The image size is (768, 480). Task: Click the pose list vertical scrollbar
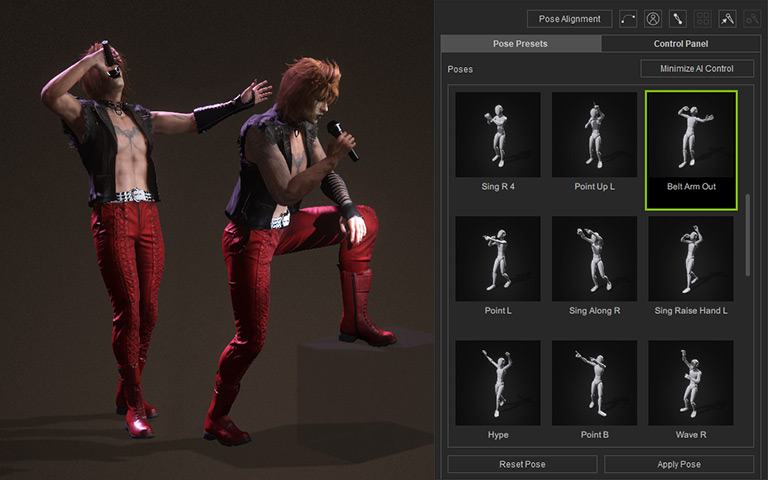(748, 235)
